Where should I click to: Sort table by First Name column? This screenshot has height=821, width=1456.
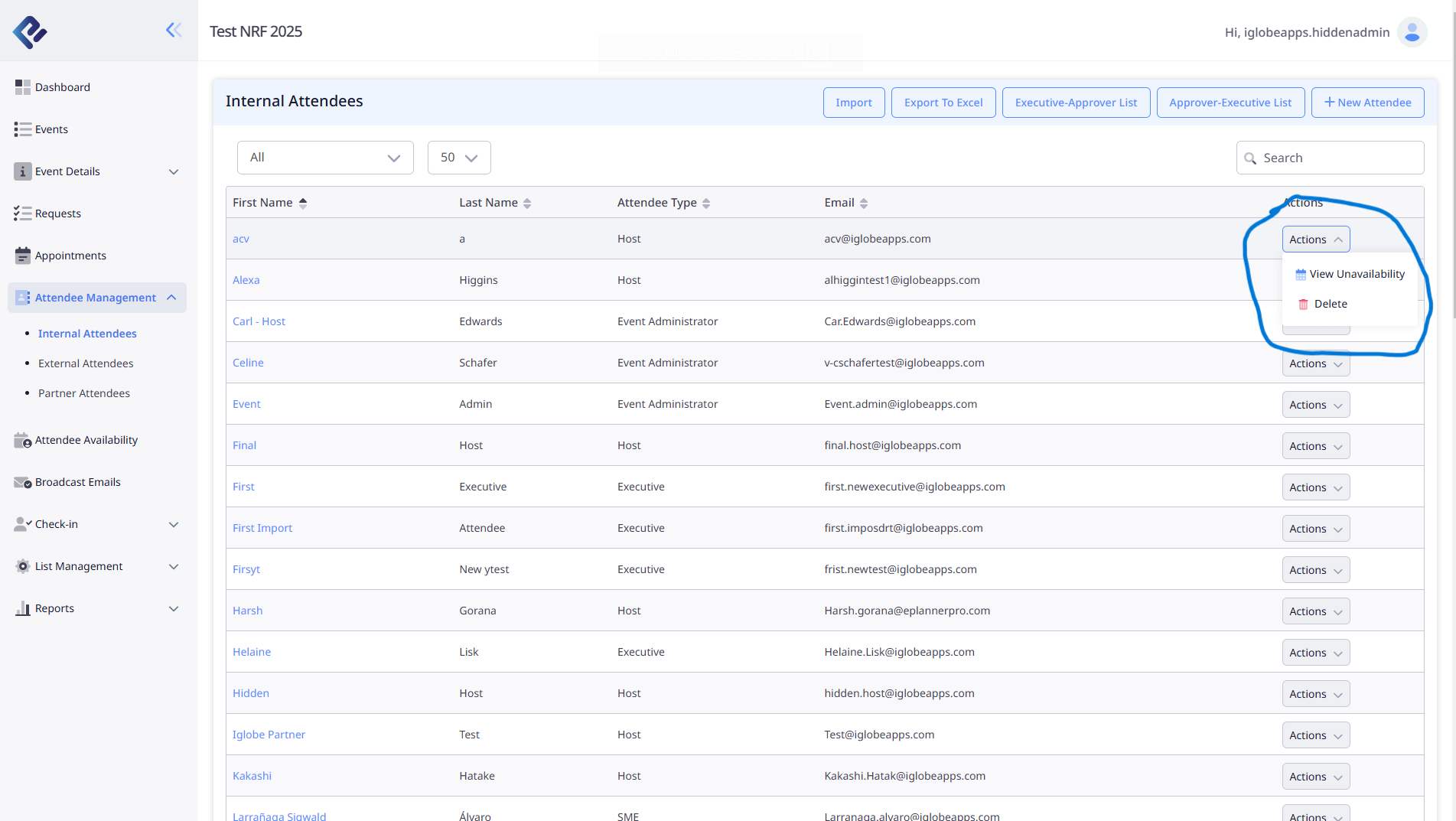(x=303, y=203)
